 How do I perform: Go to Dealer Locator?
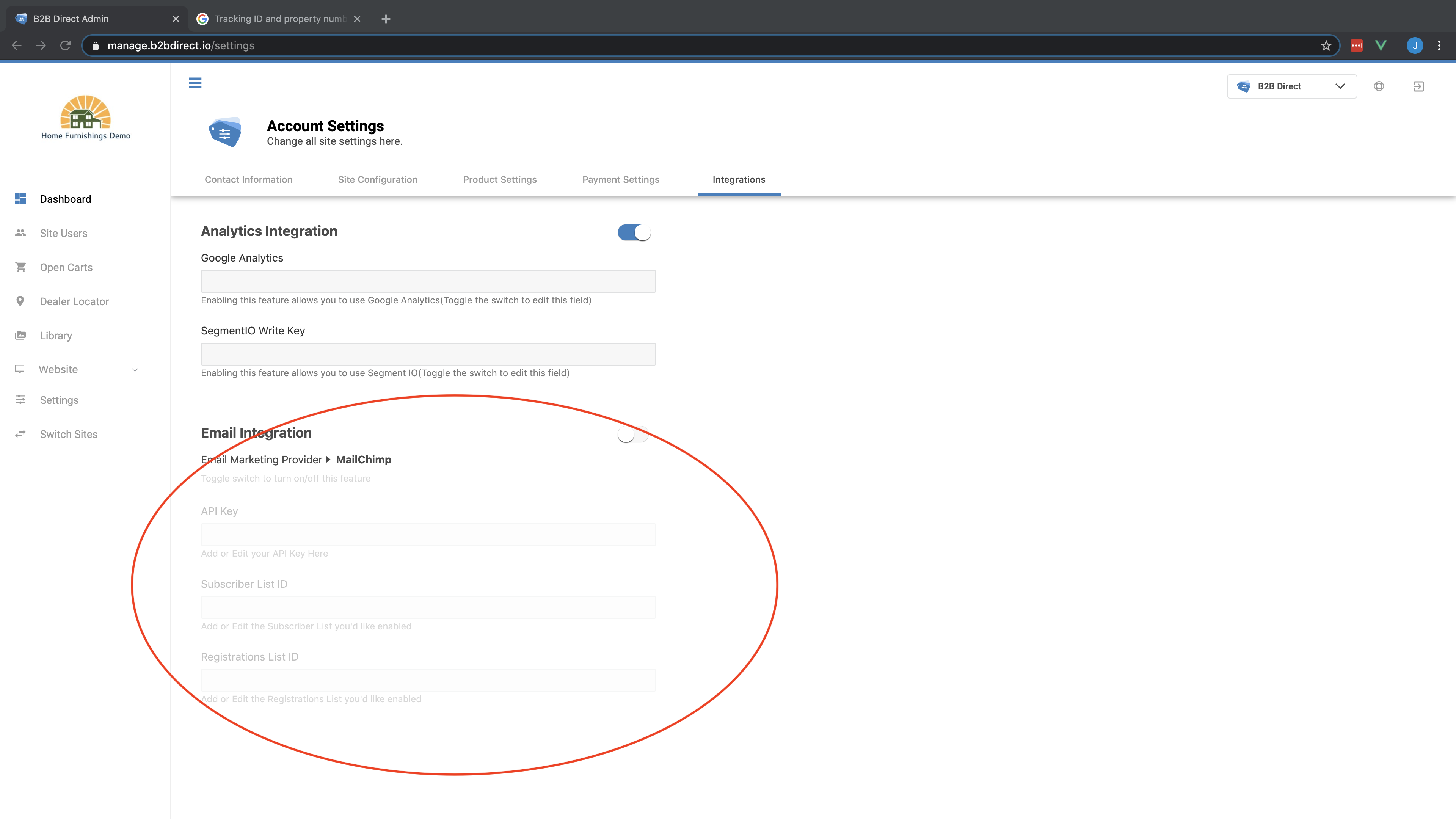(x=74, y=301)
